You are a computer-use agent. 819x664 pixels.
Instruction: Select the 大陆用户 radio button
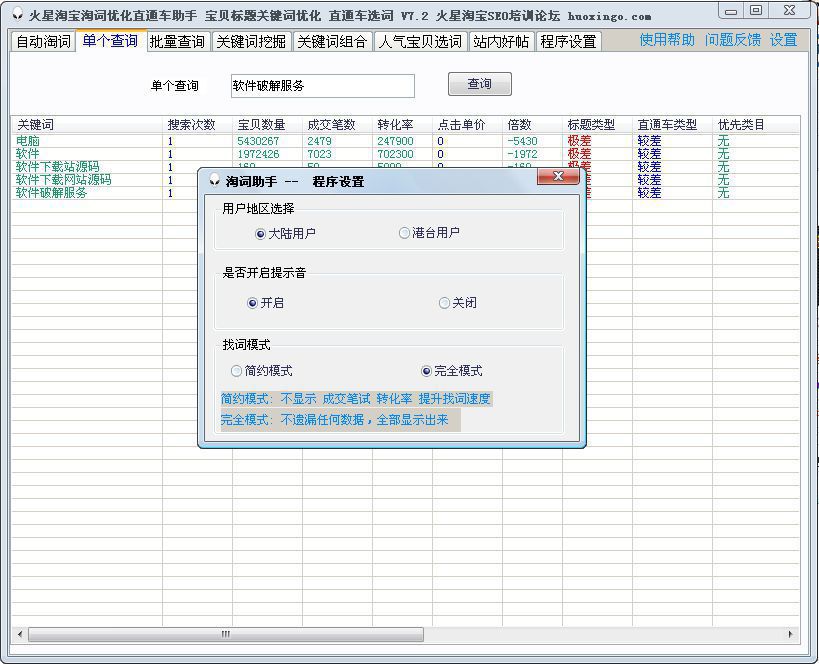[261, 232]
